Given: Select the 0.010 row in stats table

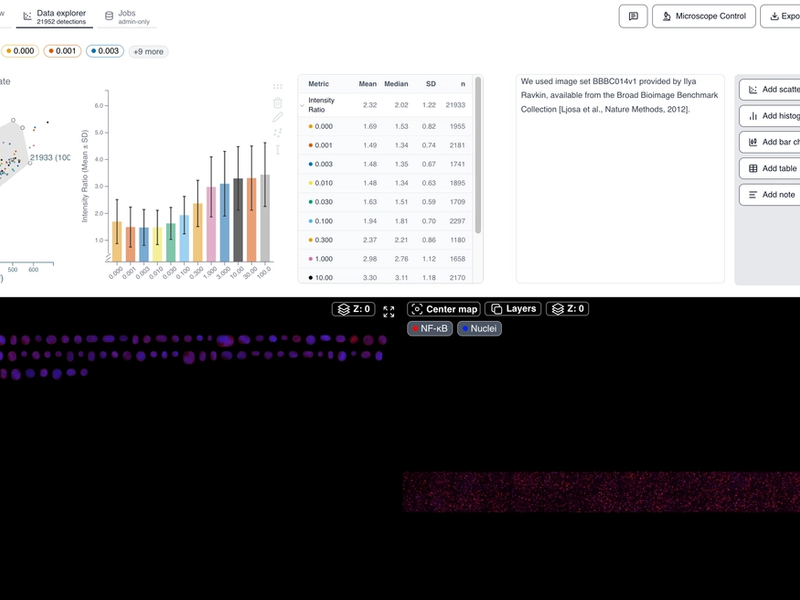Looking at the screenshot, I should [386, 183].
